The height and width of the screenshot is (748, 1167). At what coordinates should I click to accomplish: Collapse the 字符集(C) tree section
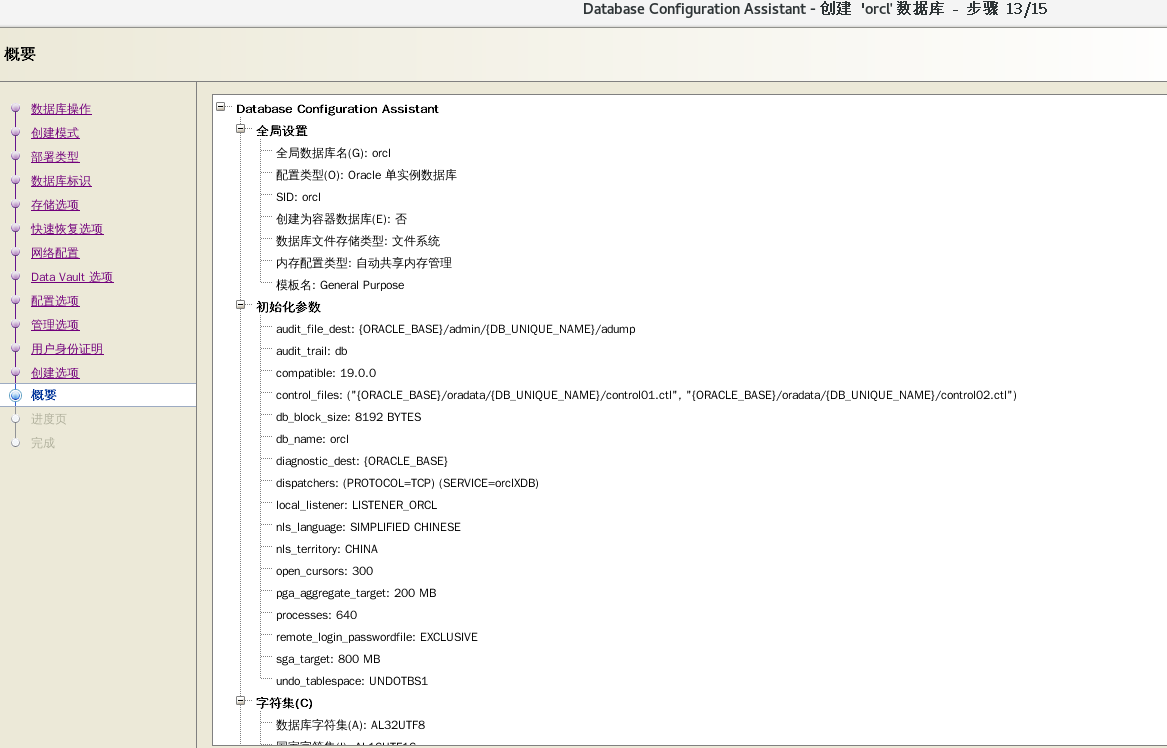point(240,700)
